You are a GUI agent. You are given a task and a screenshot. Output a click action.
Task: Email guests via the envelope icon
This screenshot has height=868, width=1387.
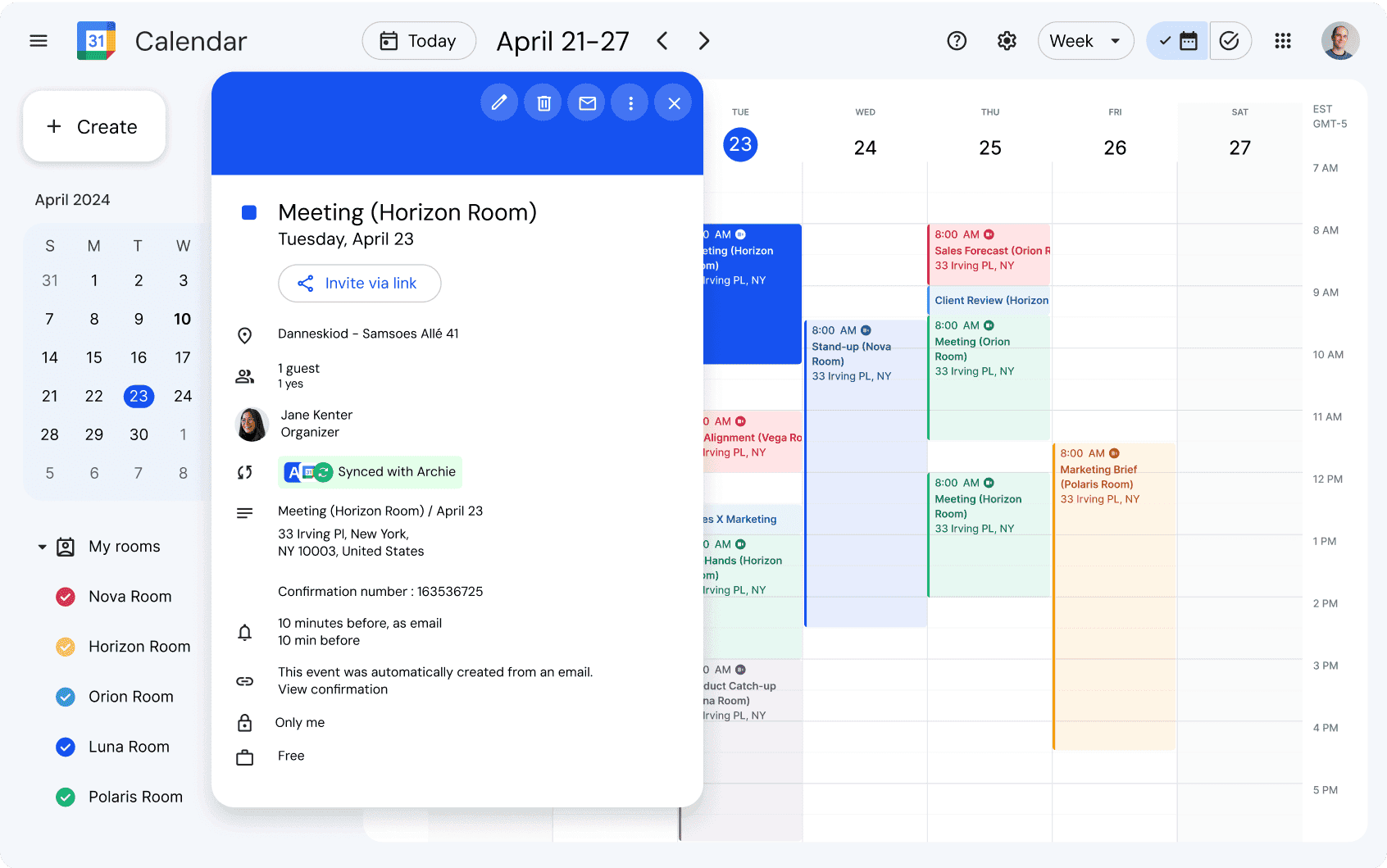point(586,102)
